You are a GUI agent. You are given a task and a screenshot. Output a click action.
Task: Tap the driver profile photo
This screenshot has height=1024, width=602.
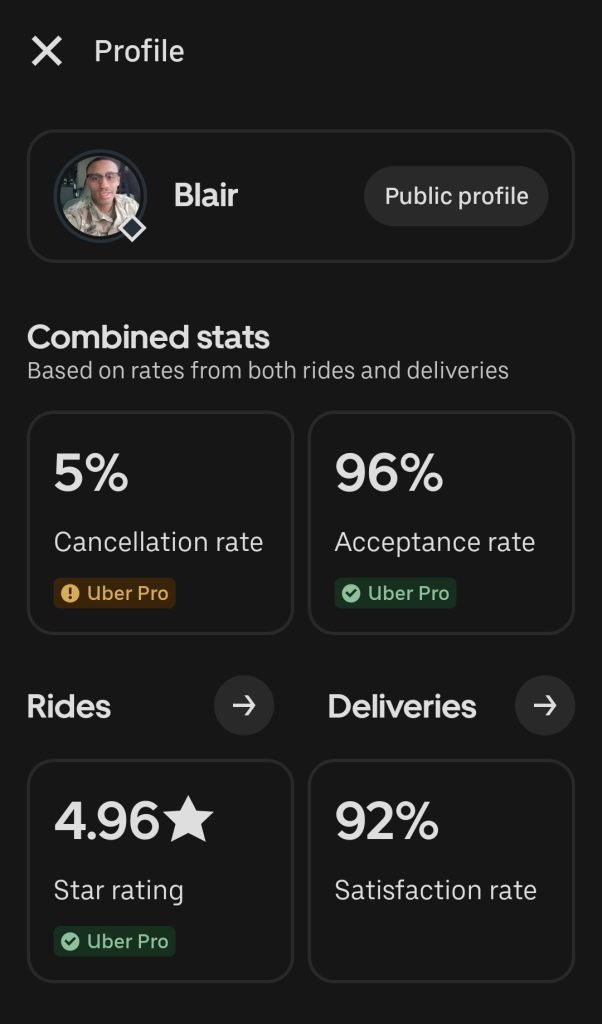coord(98,195)
